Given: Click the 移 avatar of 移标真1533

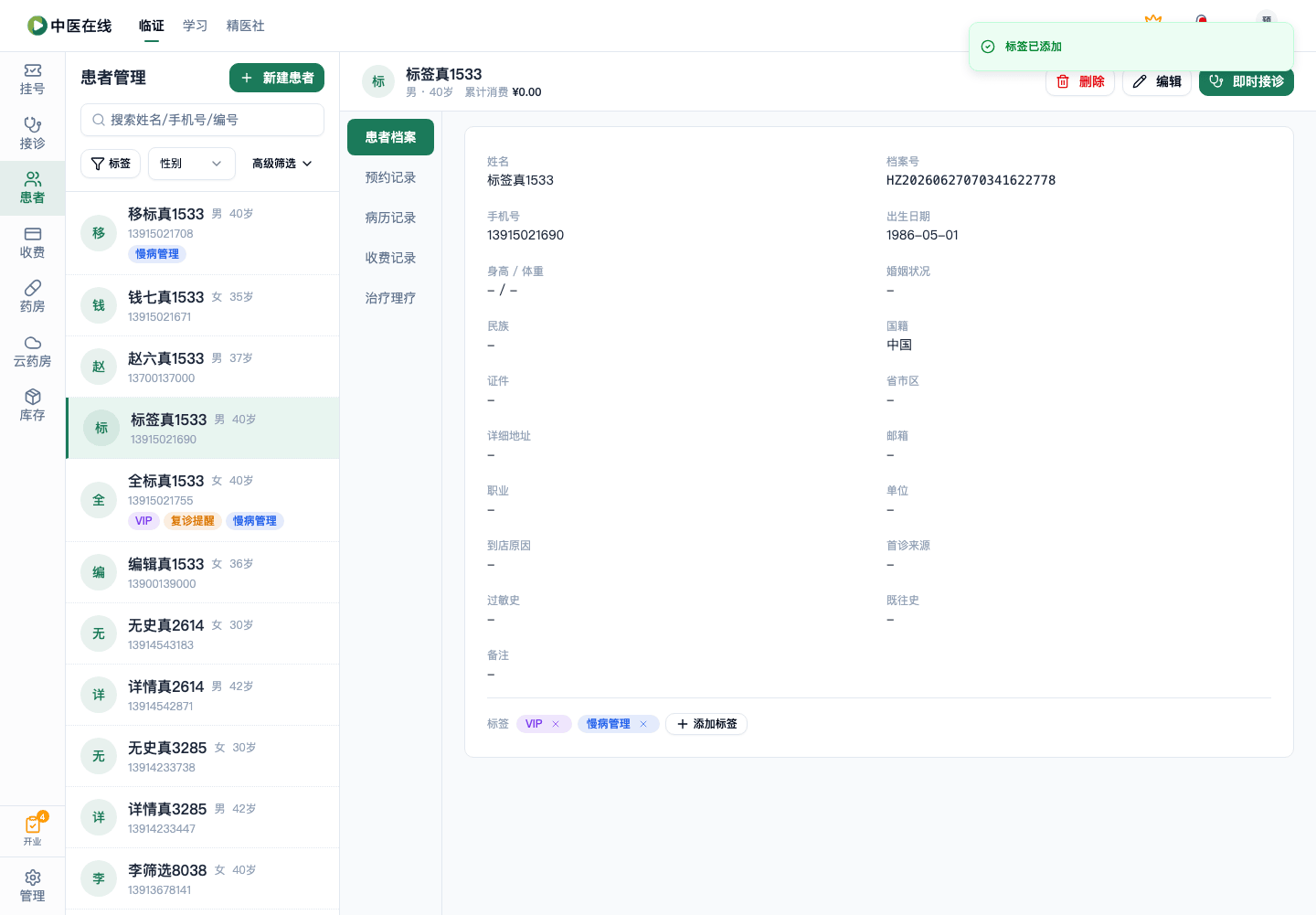Looking at the screenshot, I should point(99,233).
